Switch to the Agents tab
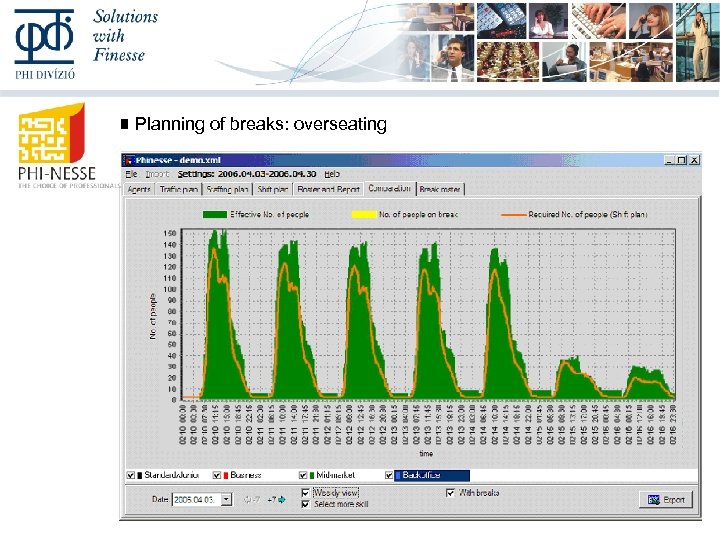Viewport: 720px width, 540px height. pos(139,189)
